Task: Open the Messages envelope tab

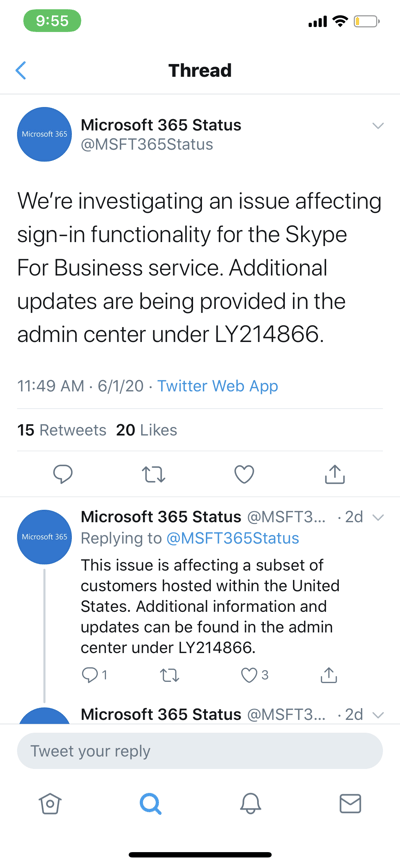Action: [350, 804]
